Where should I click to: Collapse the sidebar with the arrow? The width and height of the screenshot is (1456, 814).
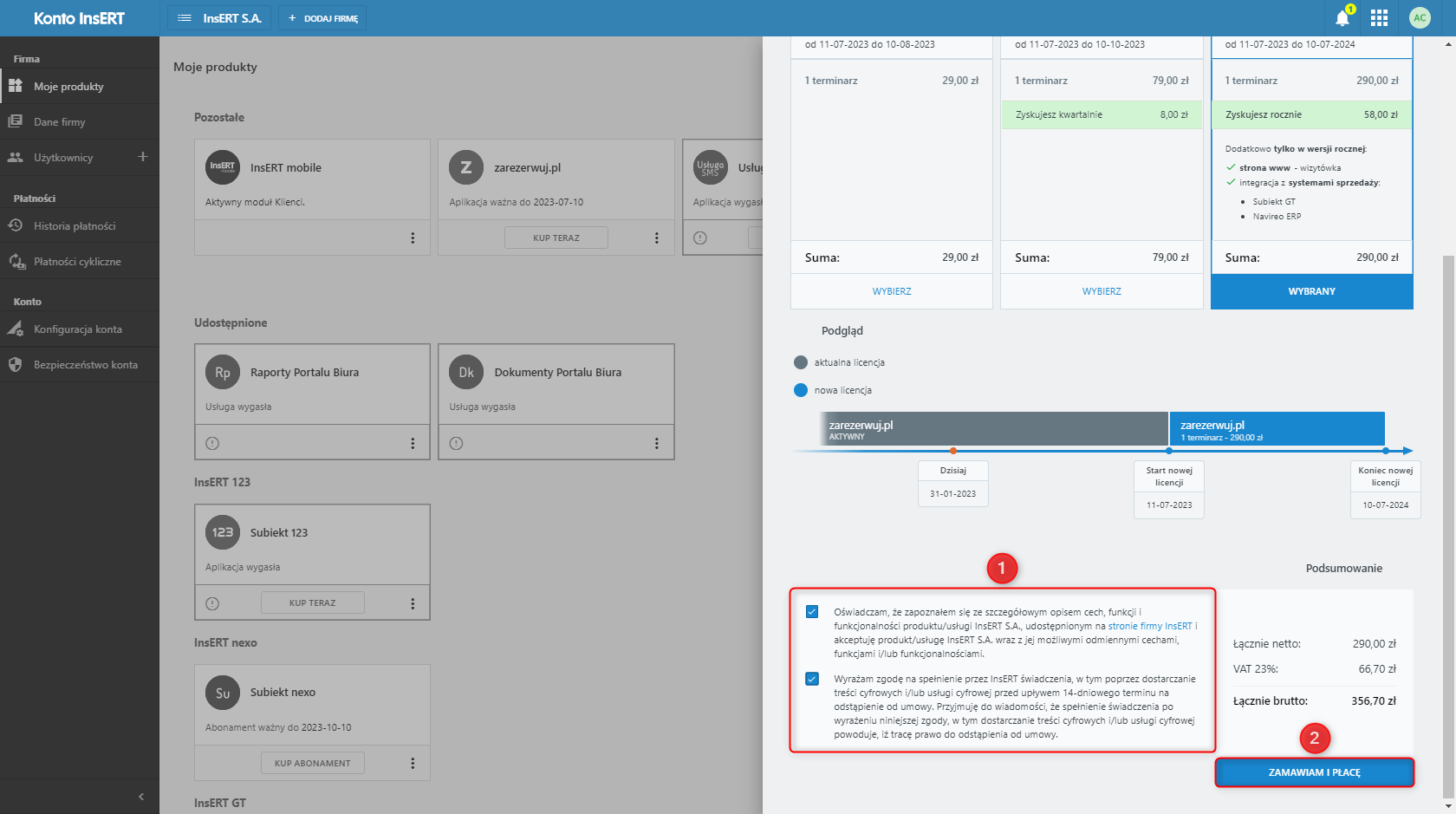(x=141, y=797)
